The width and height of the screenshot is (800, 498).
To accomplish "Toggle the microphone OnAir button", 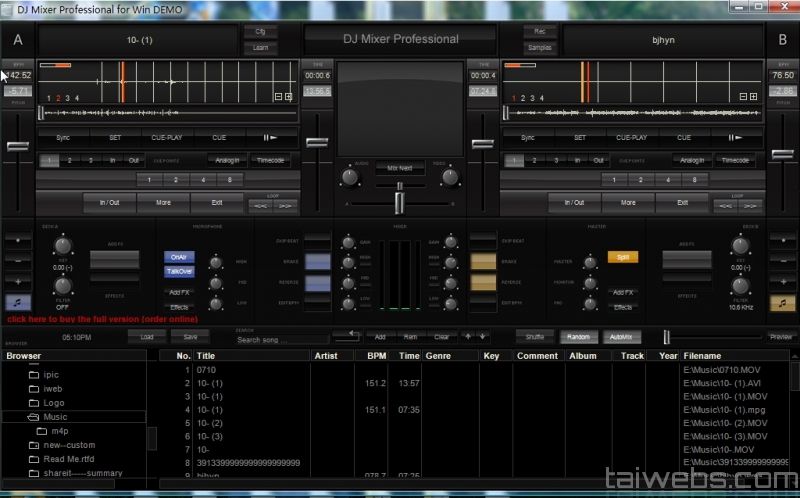I will [178, 257].
